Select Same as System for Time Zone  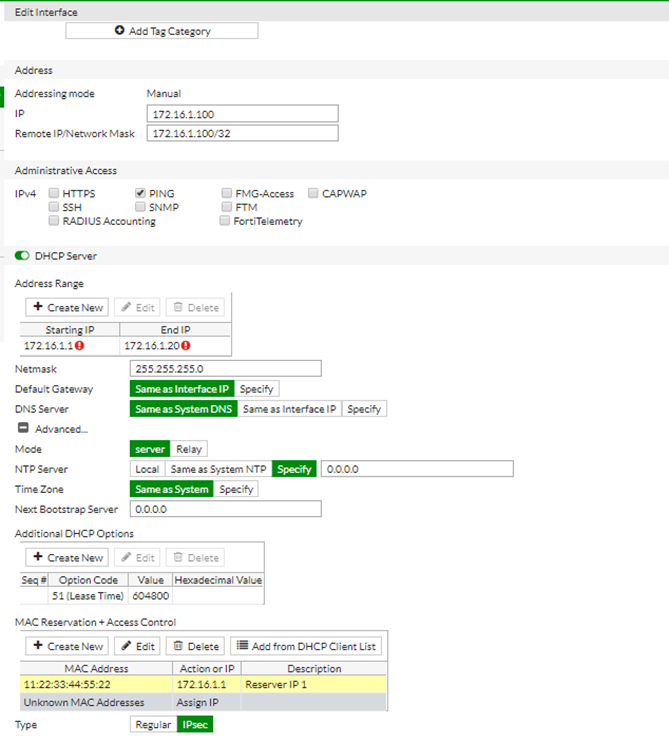coord(172,489)
